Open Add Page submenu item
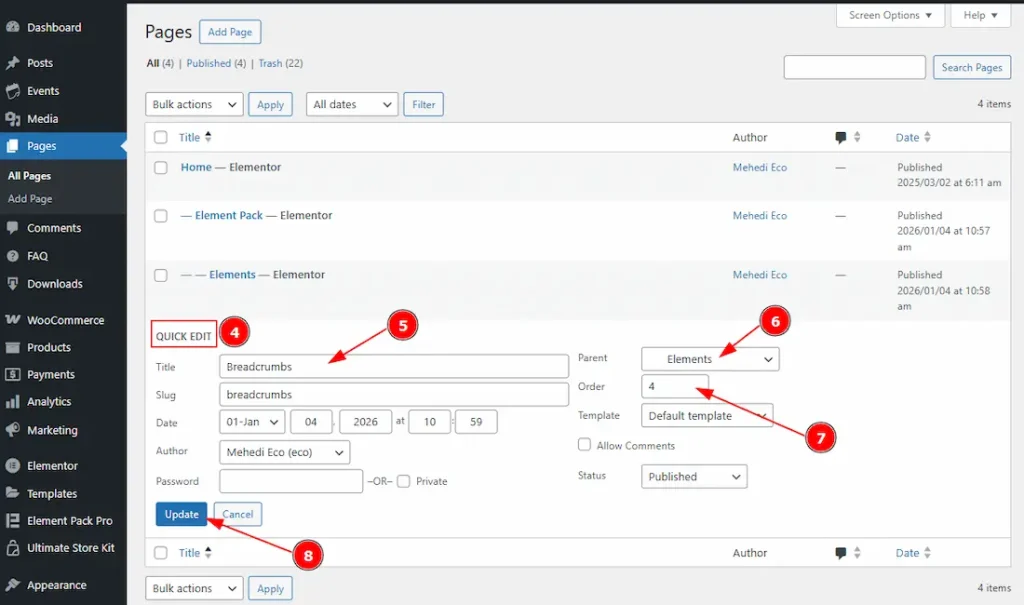The width and height of the screenshot is (1024, 605). (x=30, y=199)
